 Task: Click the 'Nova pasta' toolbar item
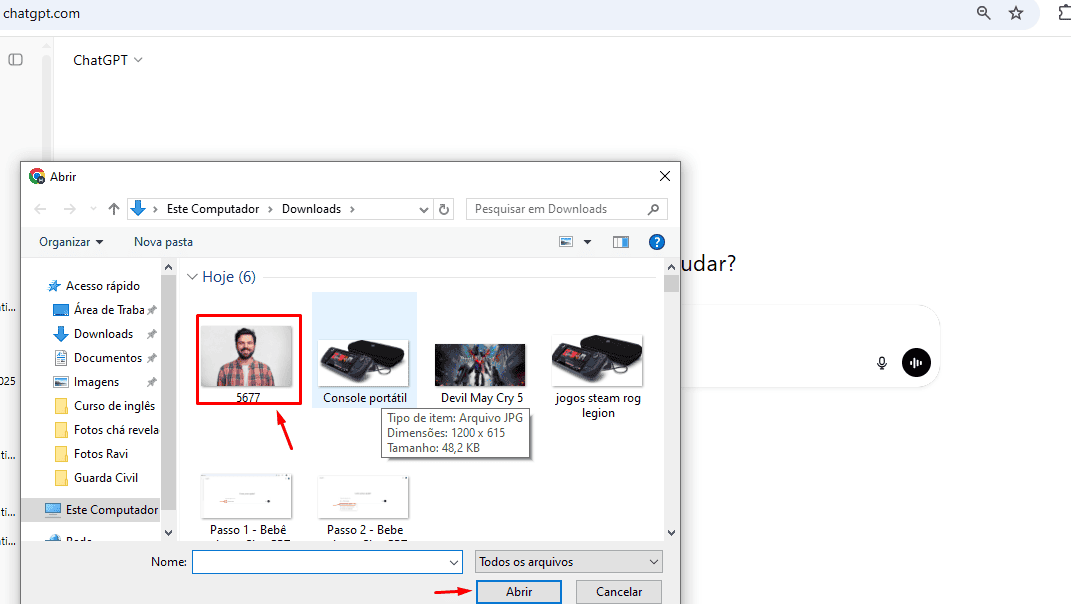click(163, 242)
